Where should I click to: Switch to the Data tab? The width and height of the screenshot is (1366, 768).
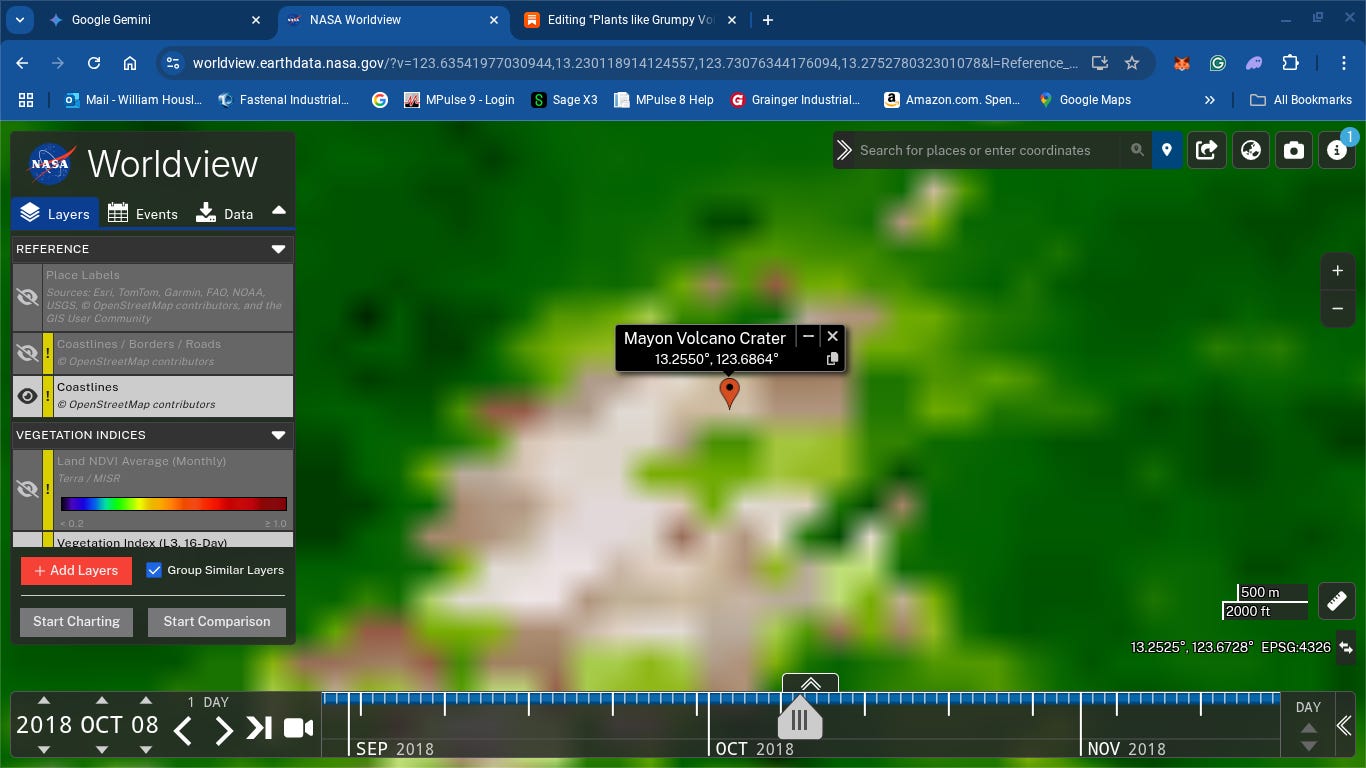(225, 213)
